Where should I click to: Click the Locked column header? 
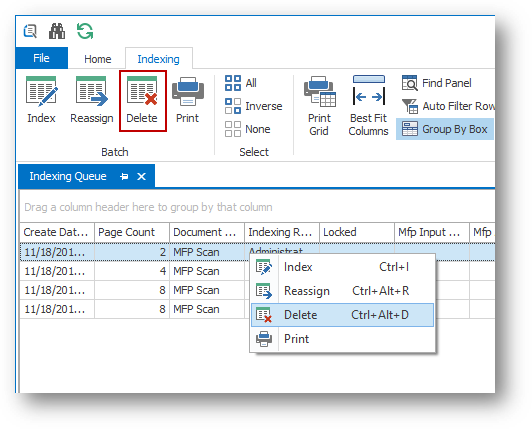click(x=357, y=232)
